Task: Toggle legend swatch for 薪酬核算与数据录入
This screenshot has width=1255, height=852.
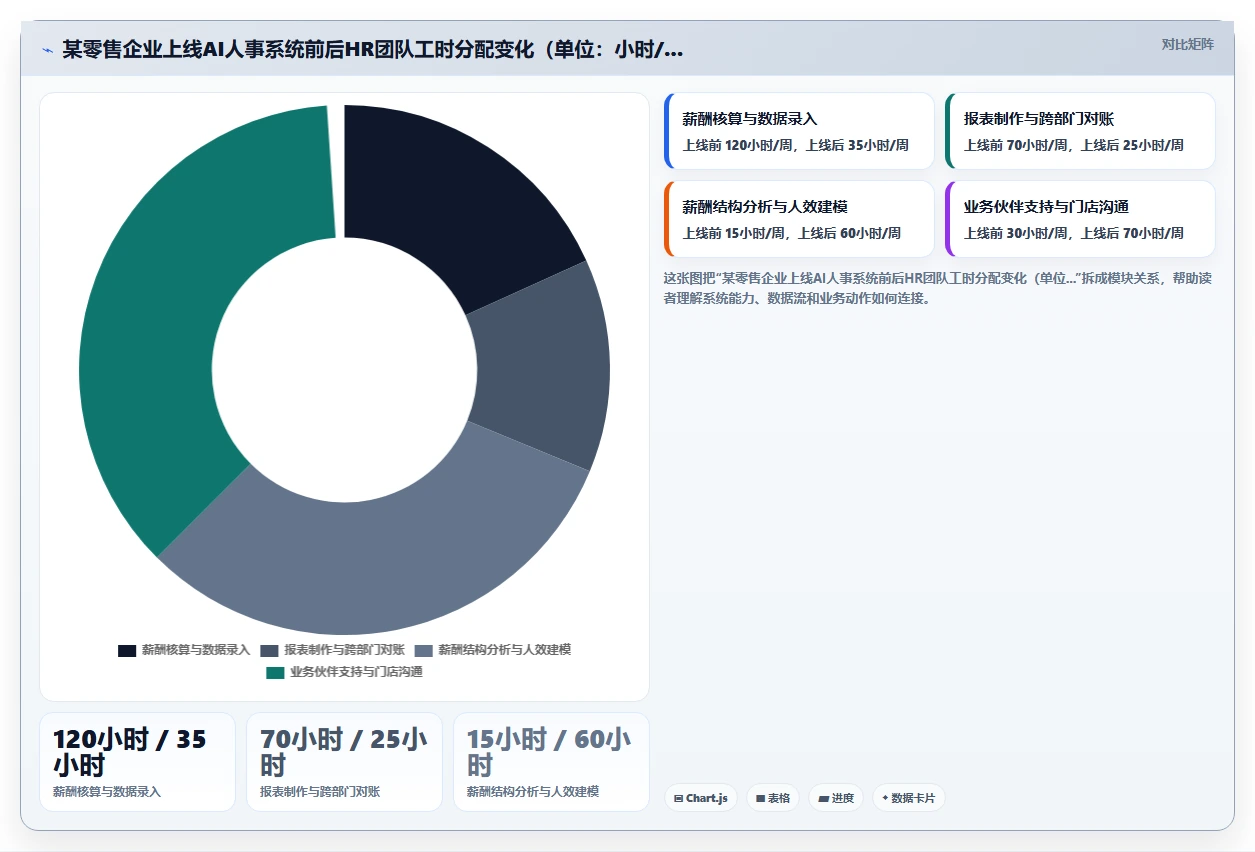Action: coord(127,650)
